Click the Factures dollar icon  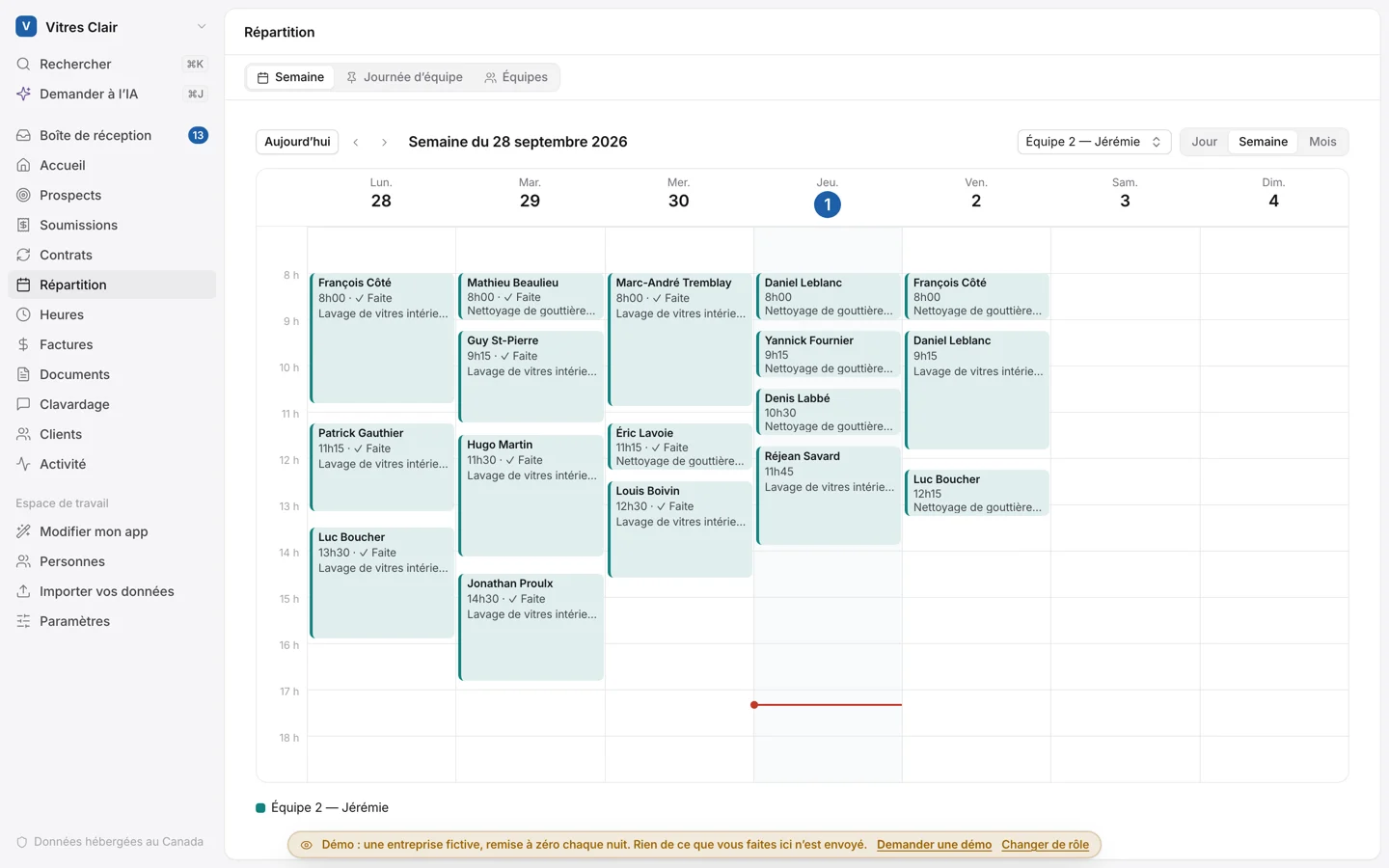23,344
